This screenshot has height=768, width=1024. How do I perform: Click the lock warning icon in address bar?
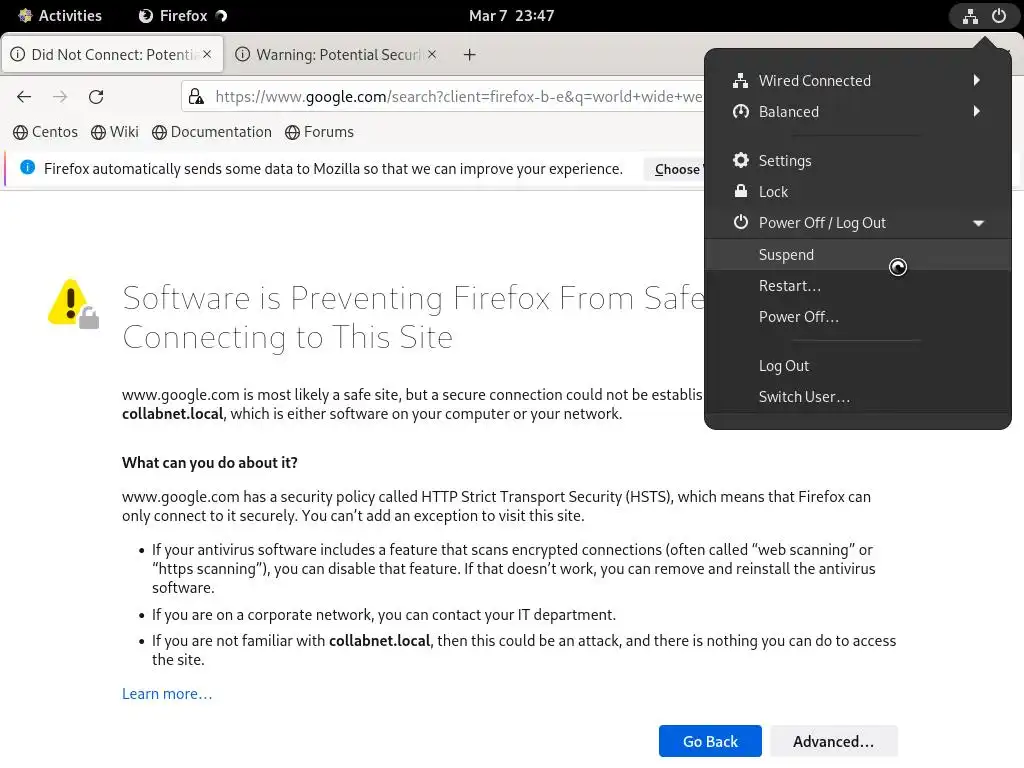(x=196, y=97)
